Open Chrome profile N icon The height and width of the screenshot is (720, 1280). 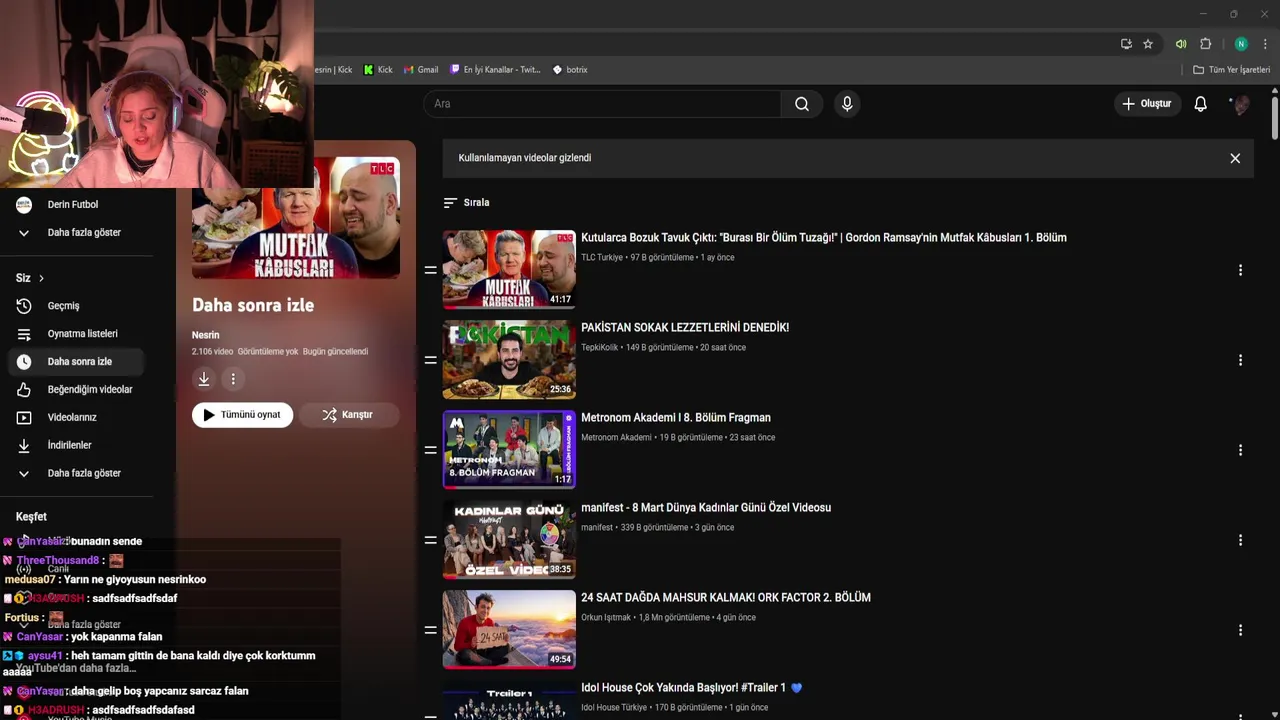coord(1241,44)
